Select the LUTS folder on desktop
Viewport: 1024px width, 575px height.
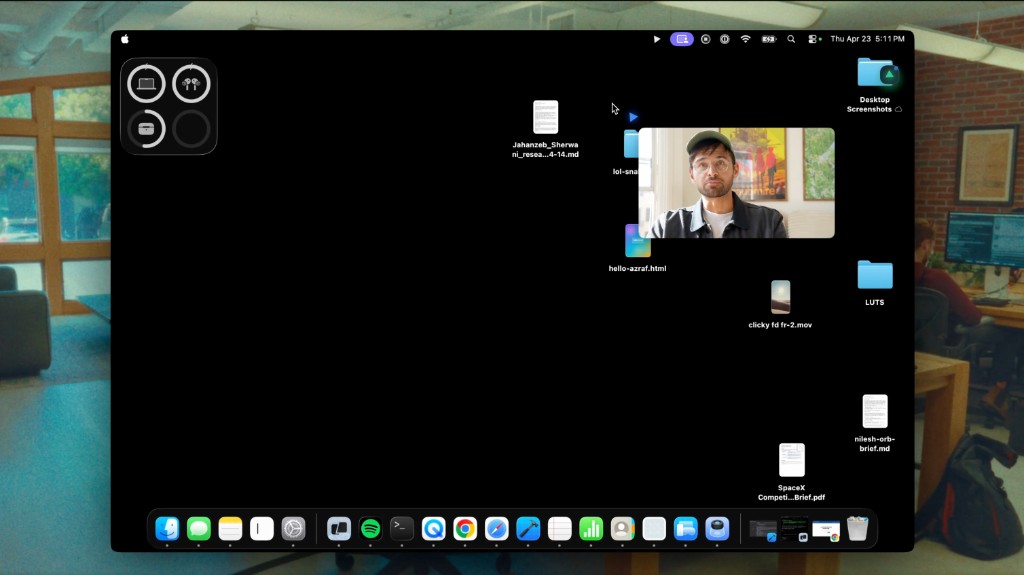[x=875, y=283]
